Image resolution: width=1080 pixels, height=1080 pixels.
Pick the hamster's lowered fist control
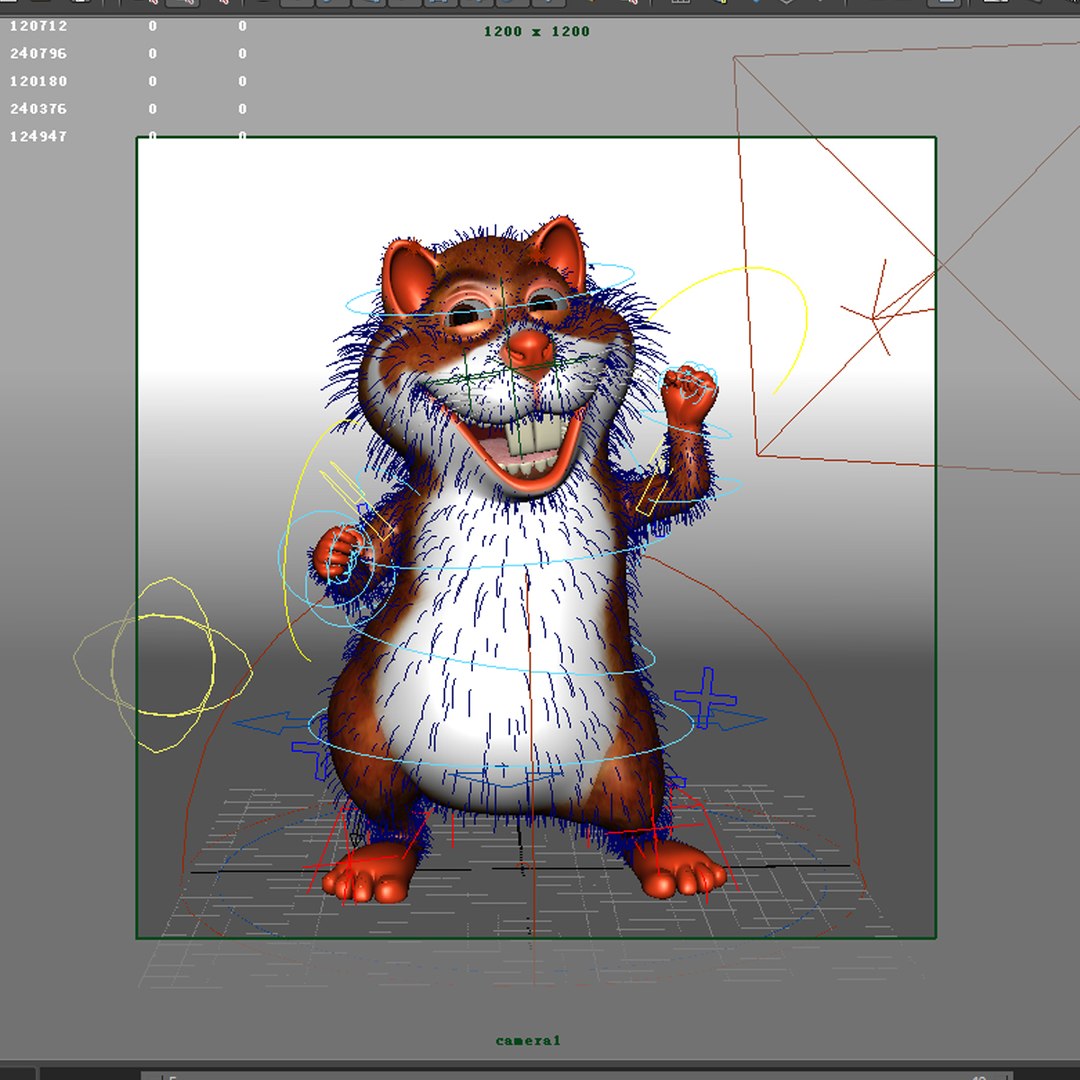[x=340, y=553]
